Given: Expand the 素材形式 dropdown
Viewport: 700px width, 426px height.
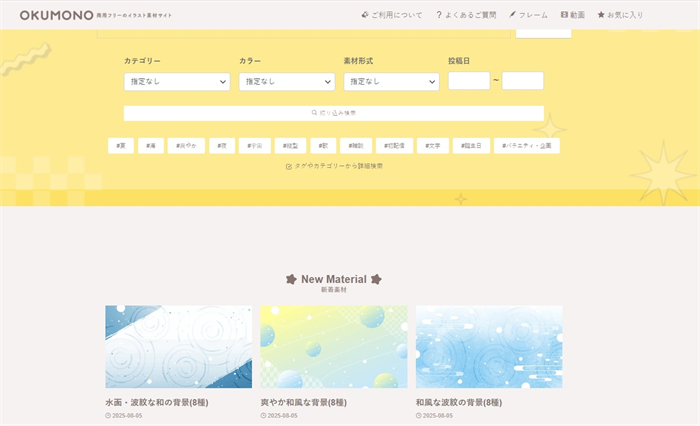Looking at the screenshot, I should pos(391,82).
